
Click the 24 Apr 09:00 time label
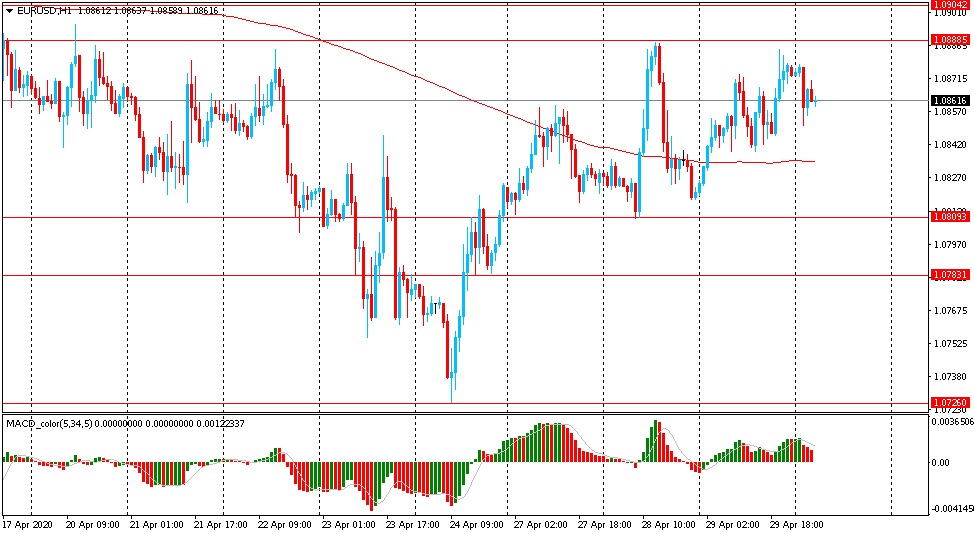476,525
